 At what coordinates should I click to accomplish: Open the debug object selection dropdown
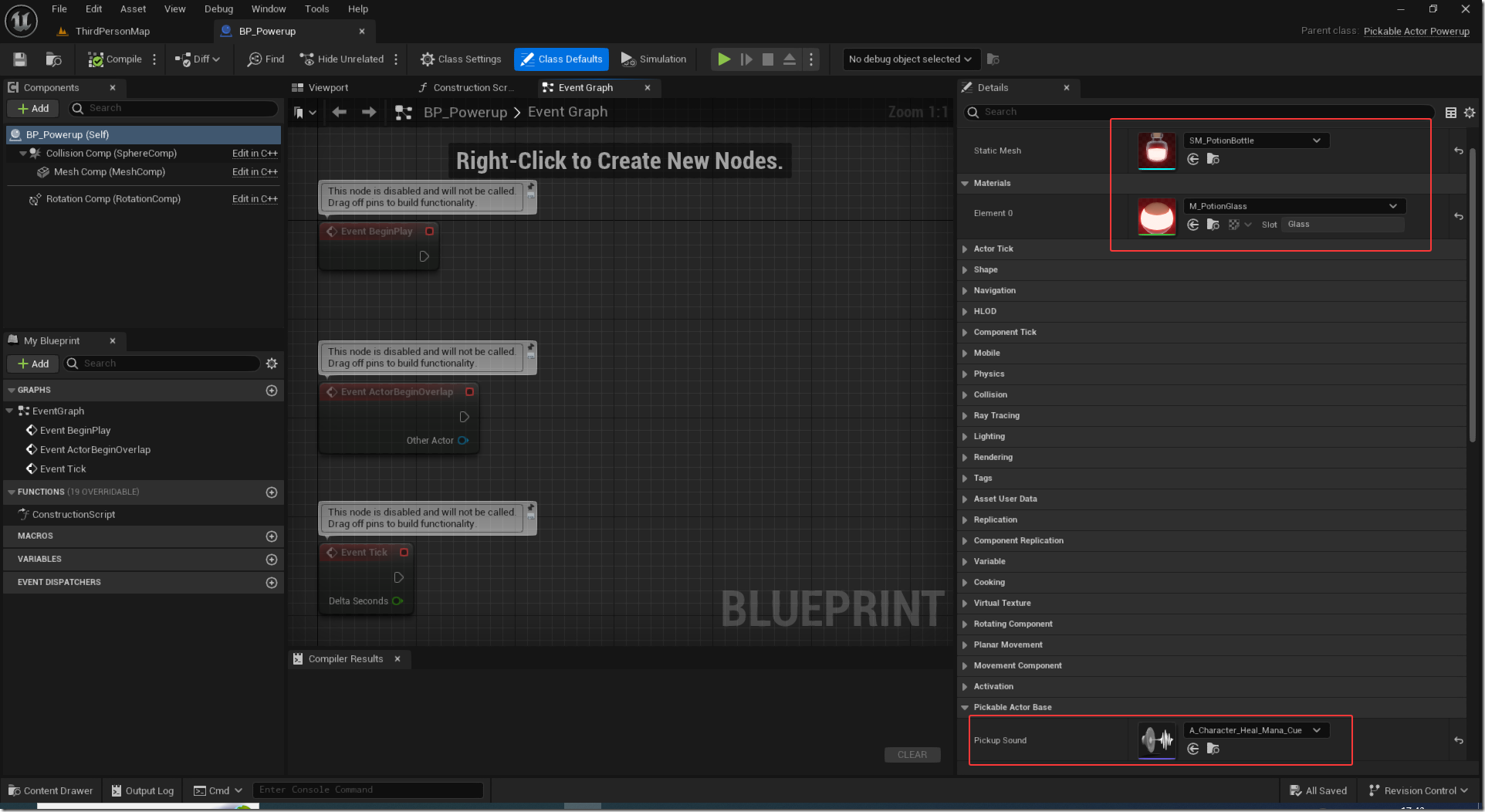(911, 59)
